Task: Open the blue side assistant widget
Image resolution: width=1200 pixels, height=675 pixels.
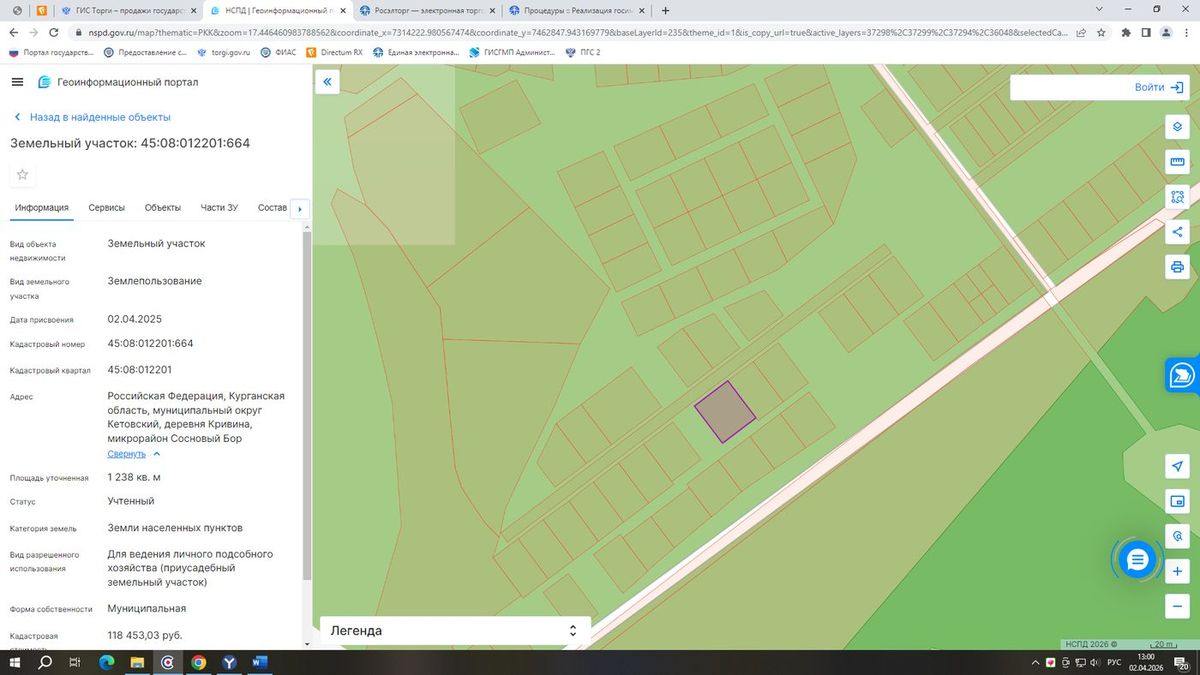Action: point(1182,375)
